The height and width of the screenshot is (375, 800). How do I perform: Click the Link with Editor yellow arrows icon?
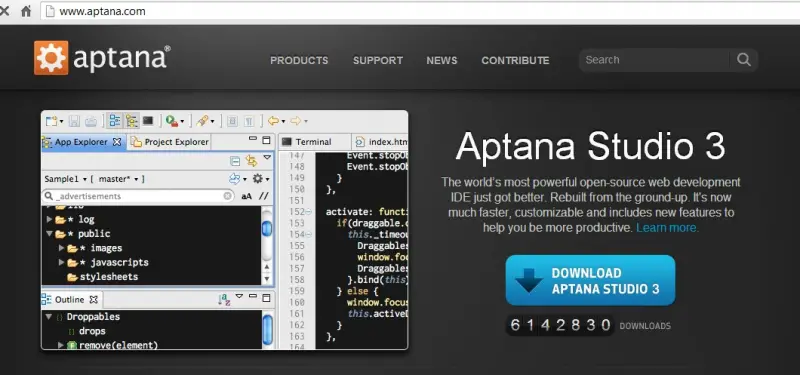(252, 161)
